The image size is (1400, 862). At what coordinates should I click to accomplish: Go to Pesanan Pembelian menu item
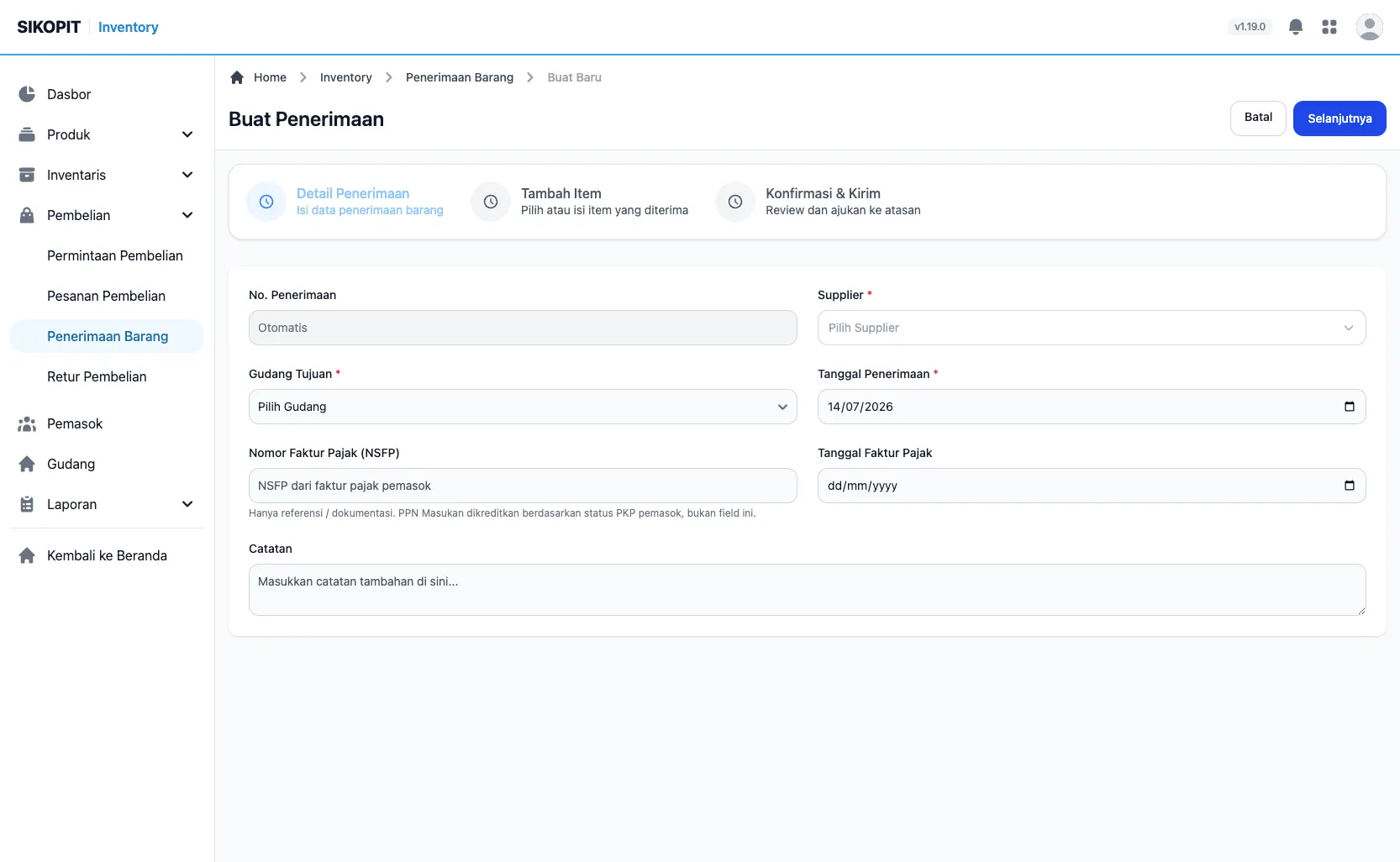[x=107, y=296]
